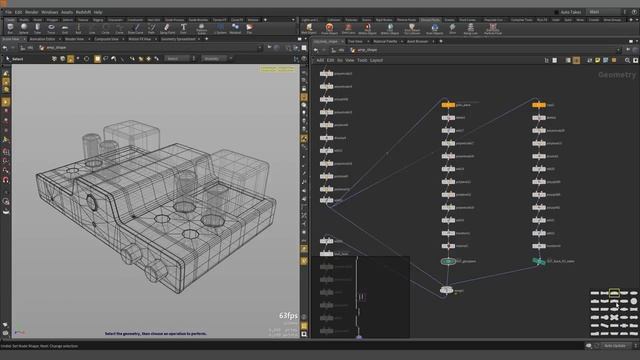The image size is (640, 360).
Task: Select the L-System shelf tool
Action: click(220, 29)
